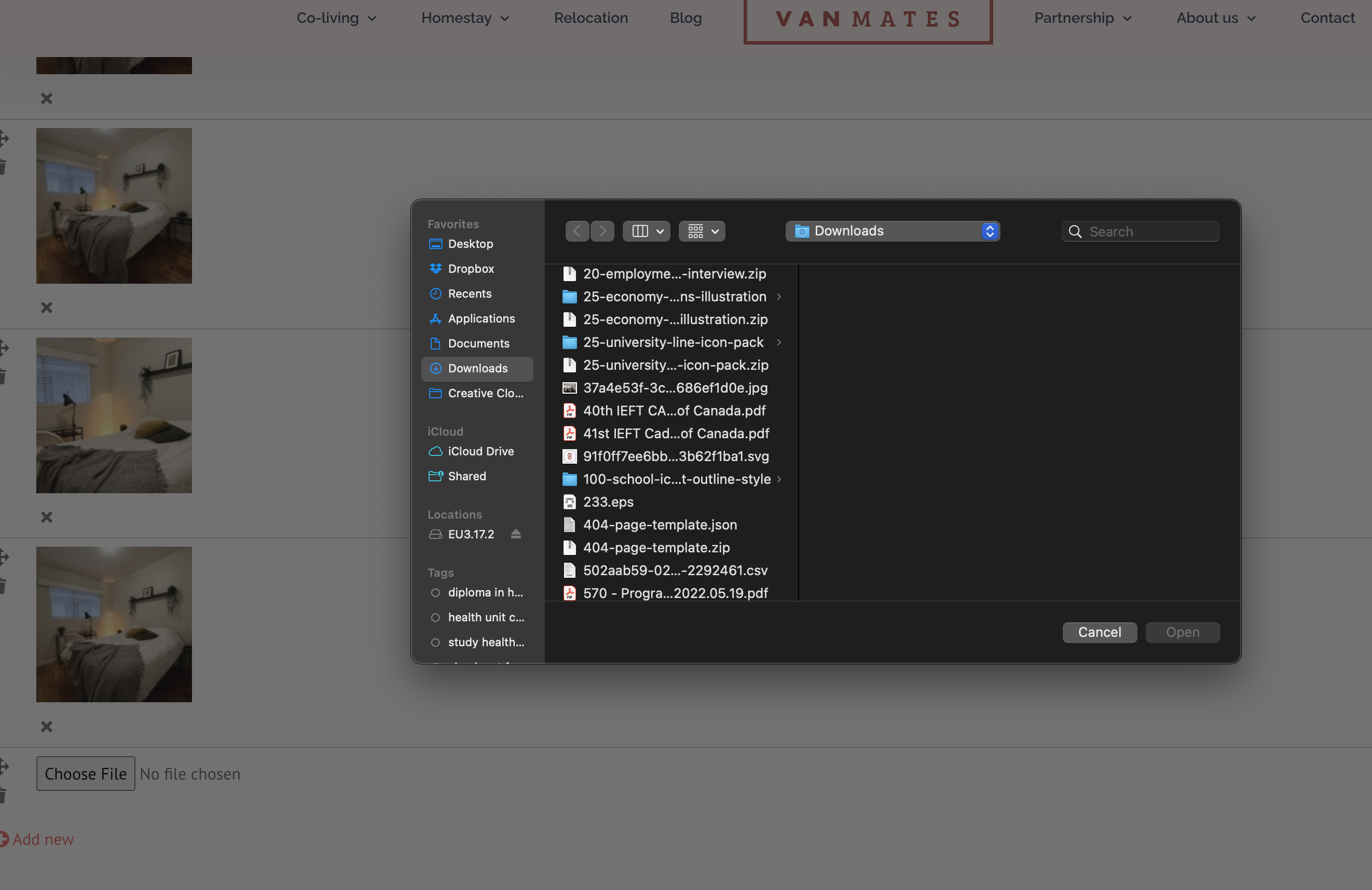
Task: Select the 'diploma in h...' tag
Action: pyautogui.click(x=477, y=592)
